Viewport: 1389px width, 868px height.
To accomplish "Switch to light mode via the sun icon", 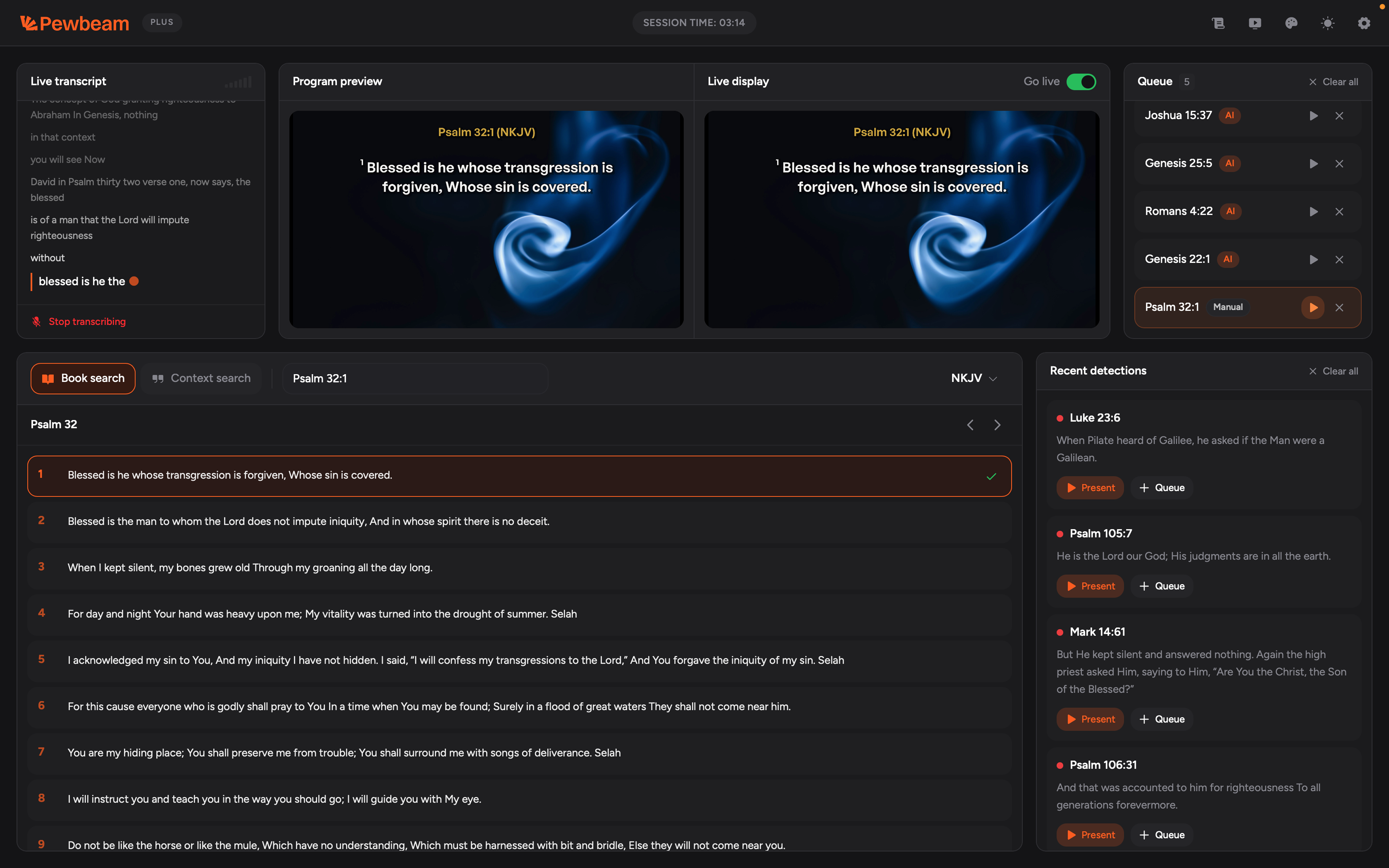I will click(x=1328, y=23).
